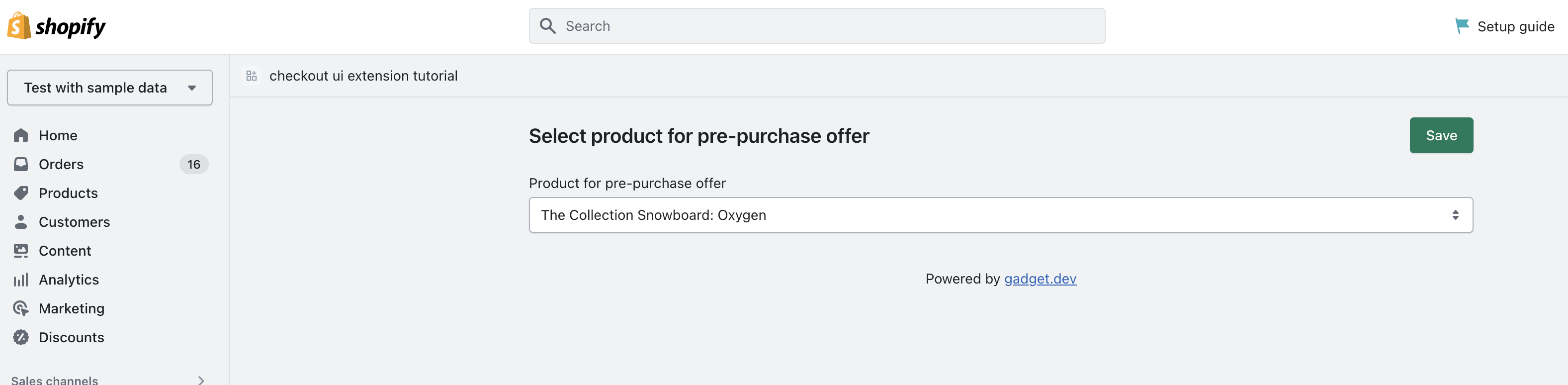Click the app grid icon beside tutorial title
This screenshot has height=385, width=1568.
pyautogui.click(x=252, y=76)
